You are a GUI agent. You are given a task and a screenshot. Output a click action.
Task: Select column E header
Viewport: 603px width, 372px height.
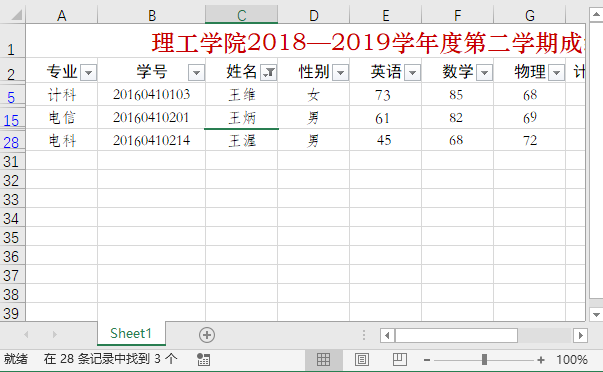click(386, 15)
